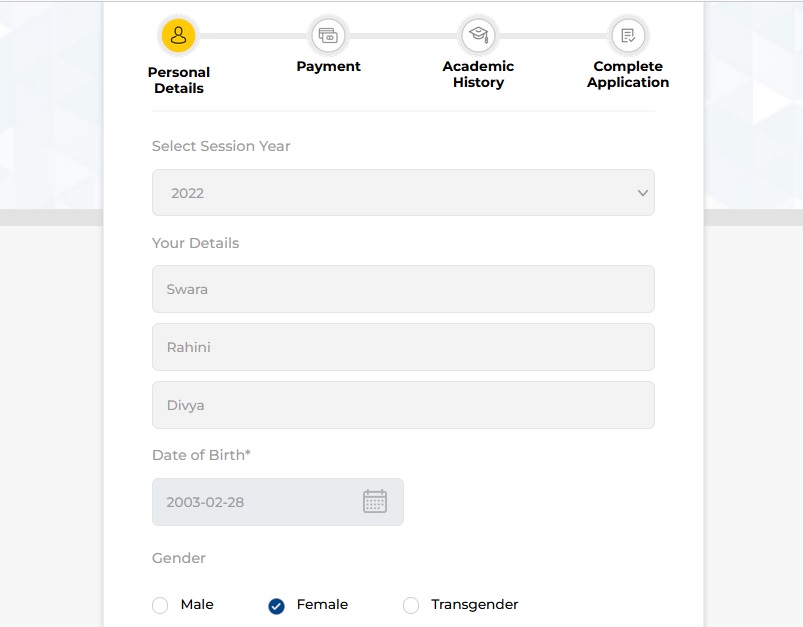803x627 pixels.
Task: Click the Transgender label text
Action: tap(475, 605)
